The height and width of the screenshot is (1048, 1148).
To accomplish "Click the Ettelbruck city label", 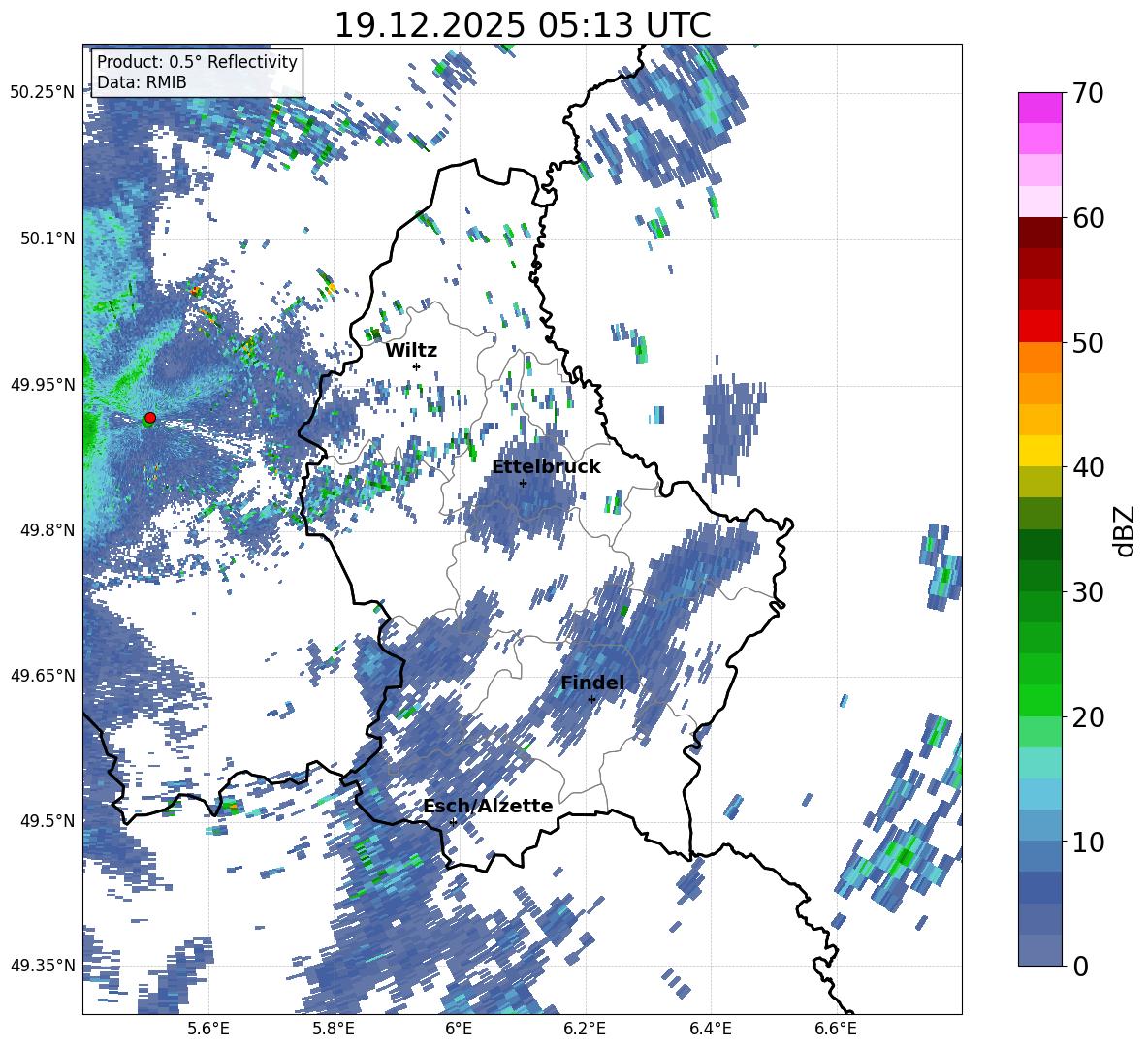I will point(546,467).
